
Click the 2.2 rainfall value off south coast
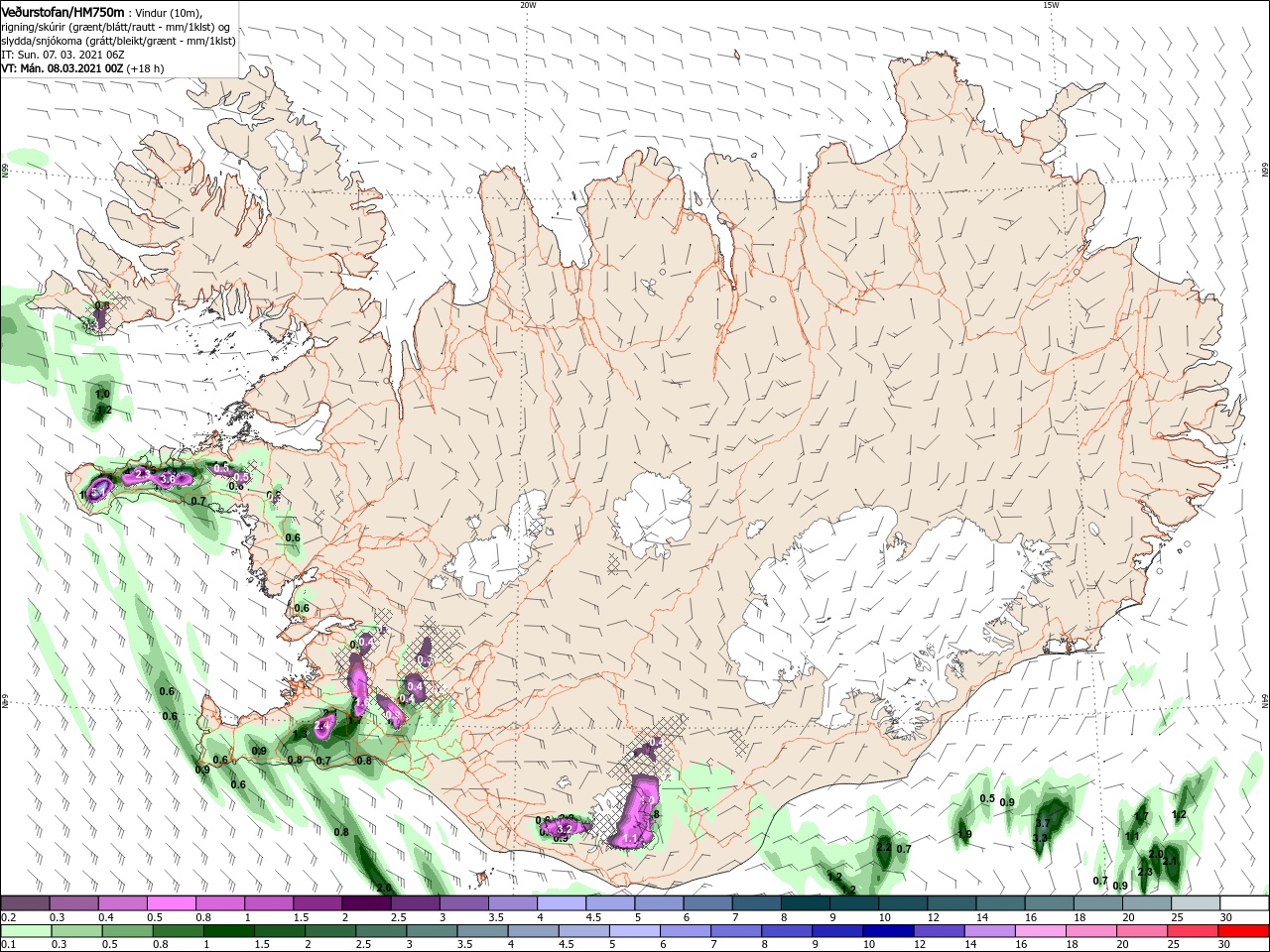883,847
